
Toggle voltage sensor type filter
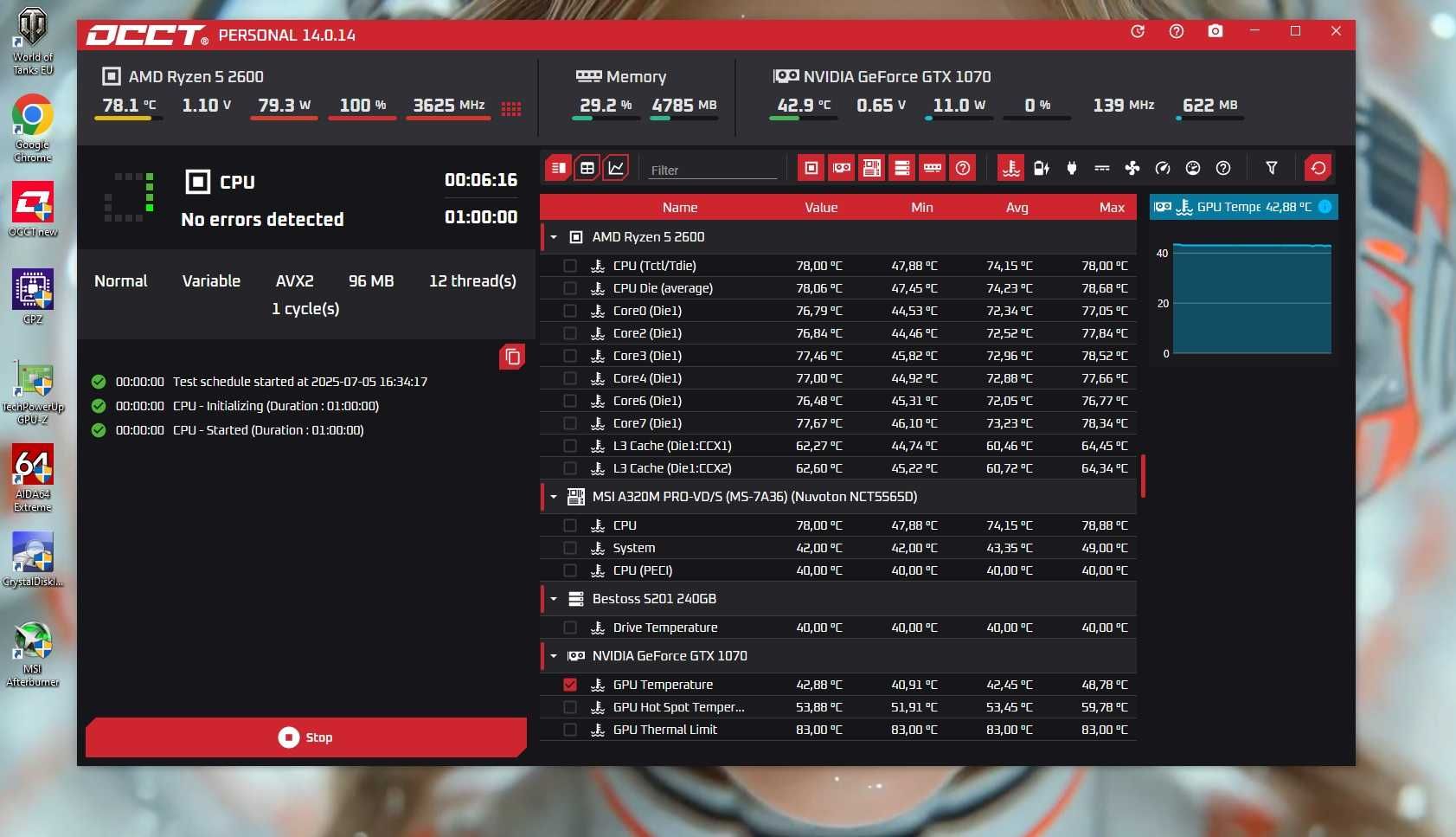(1042, 168)
